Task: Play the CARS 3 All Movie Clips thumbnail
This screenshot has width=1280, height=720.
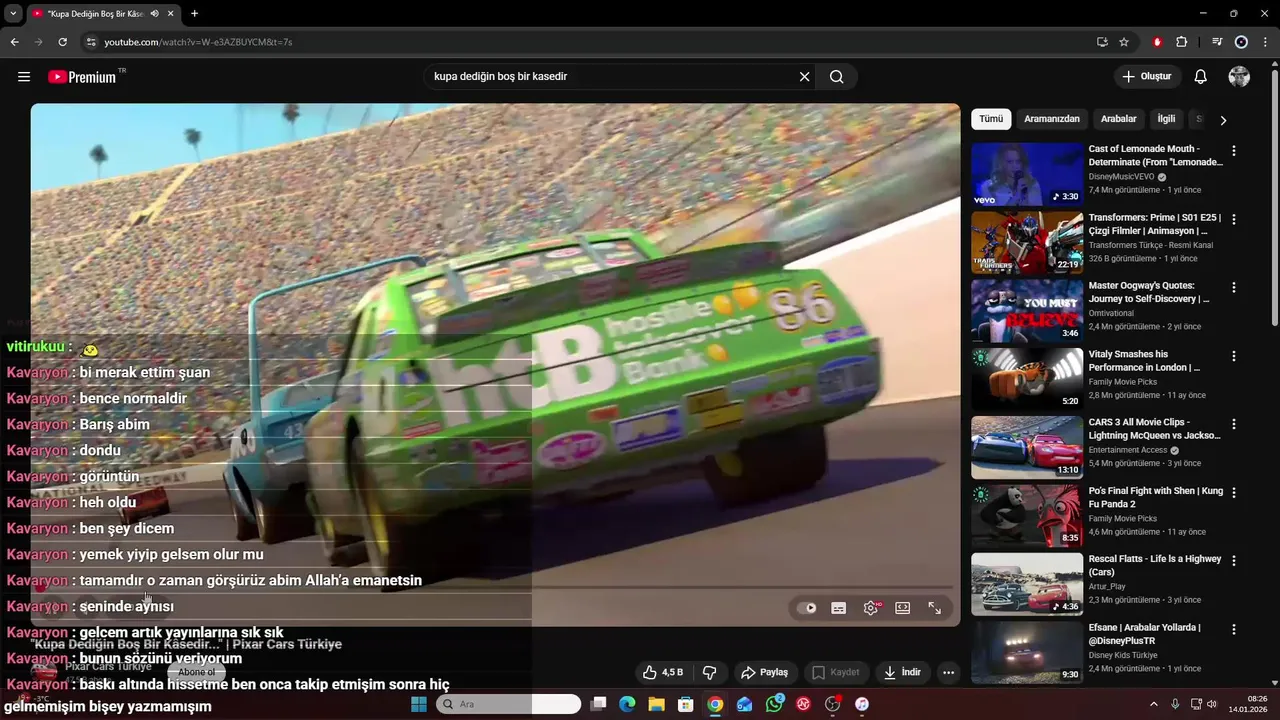Action: pos(1027,448)
